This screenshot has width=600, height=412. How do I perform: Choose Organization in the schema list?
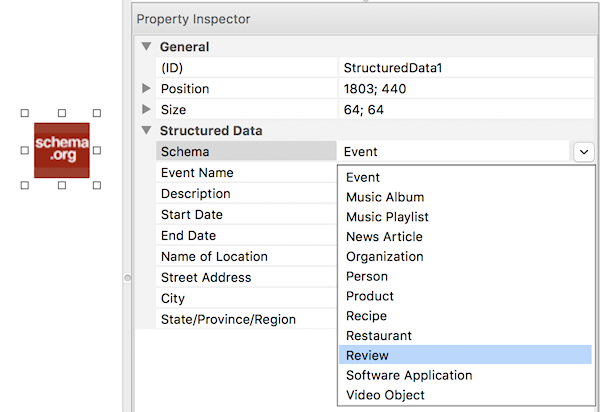pos(384,256)
